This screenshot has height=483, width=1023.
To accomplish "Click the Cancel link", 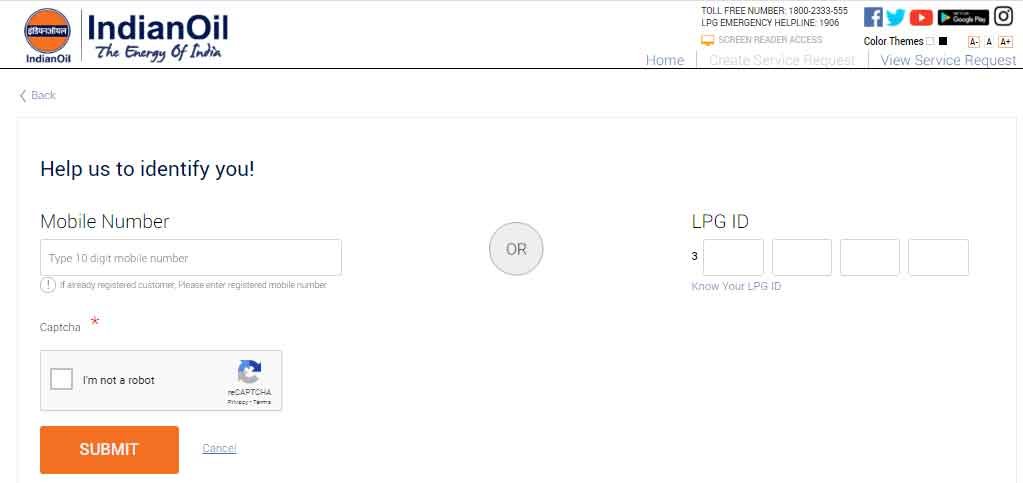I will point(219,448).
